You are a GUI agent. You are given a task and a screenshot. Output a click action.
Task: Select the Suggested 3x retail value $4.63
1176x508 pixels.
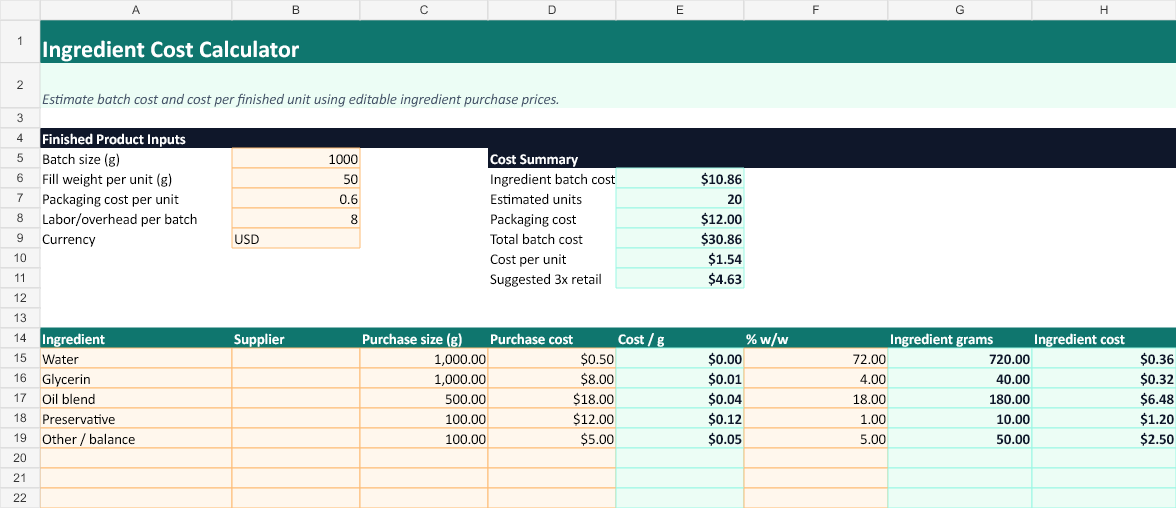pyautogui.click(x=680, y=279)
